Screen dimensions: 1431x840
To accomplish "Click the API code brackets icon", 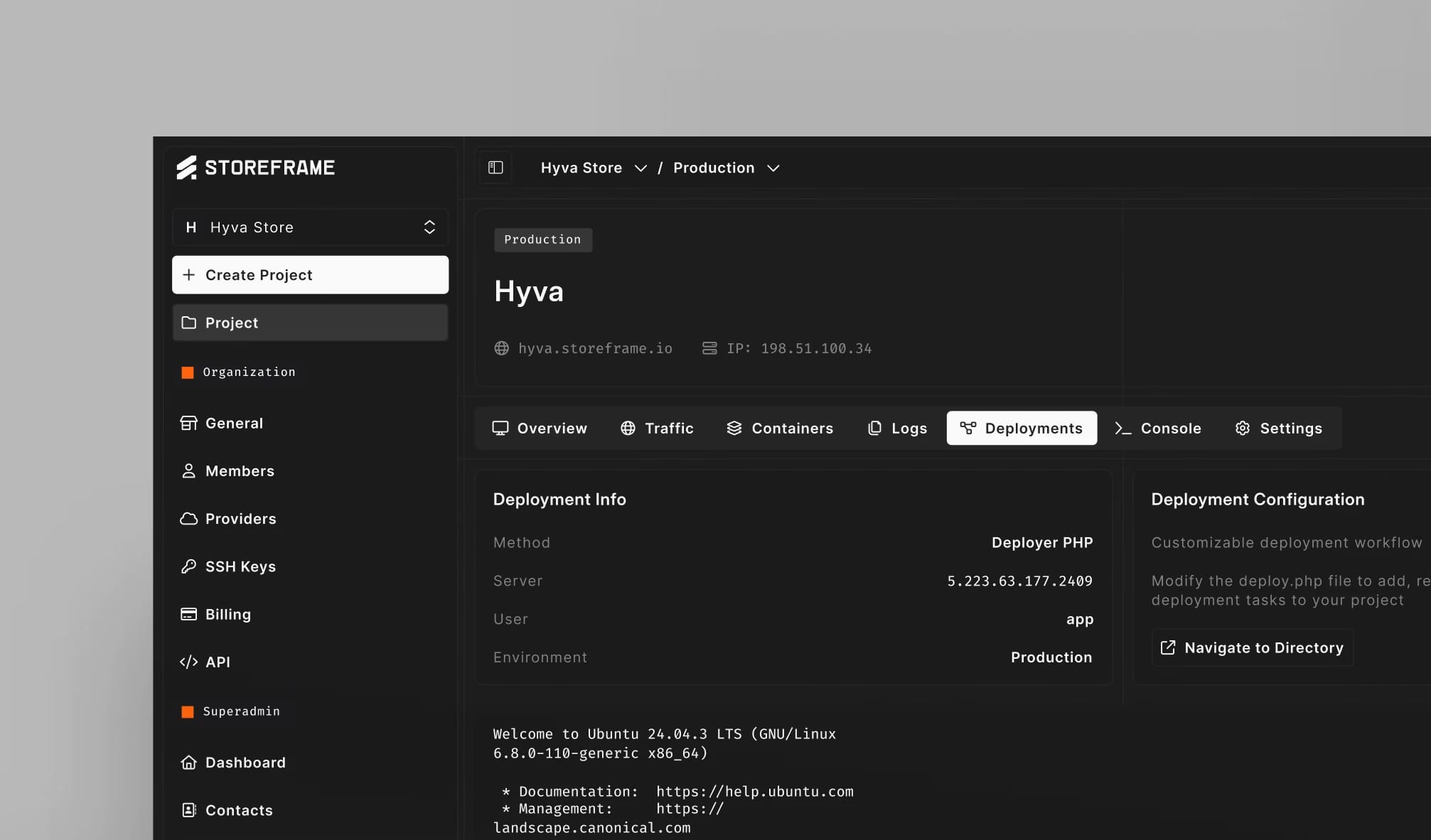I will pos(188,662).
